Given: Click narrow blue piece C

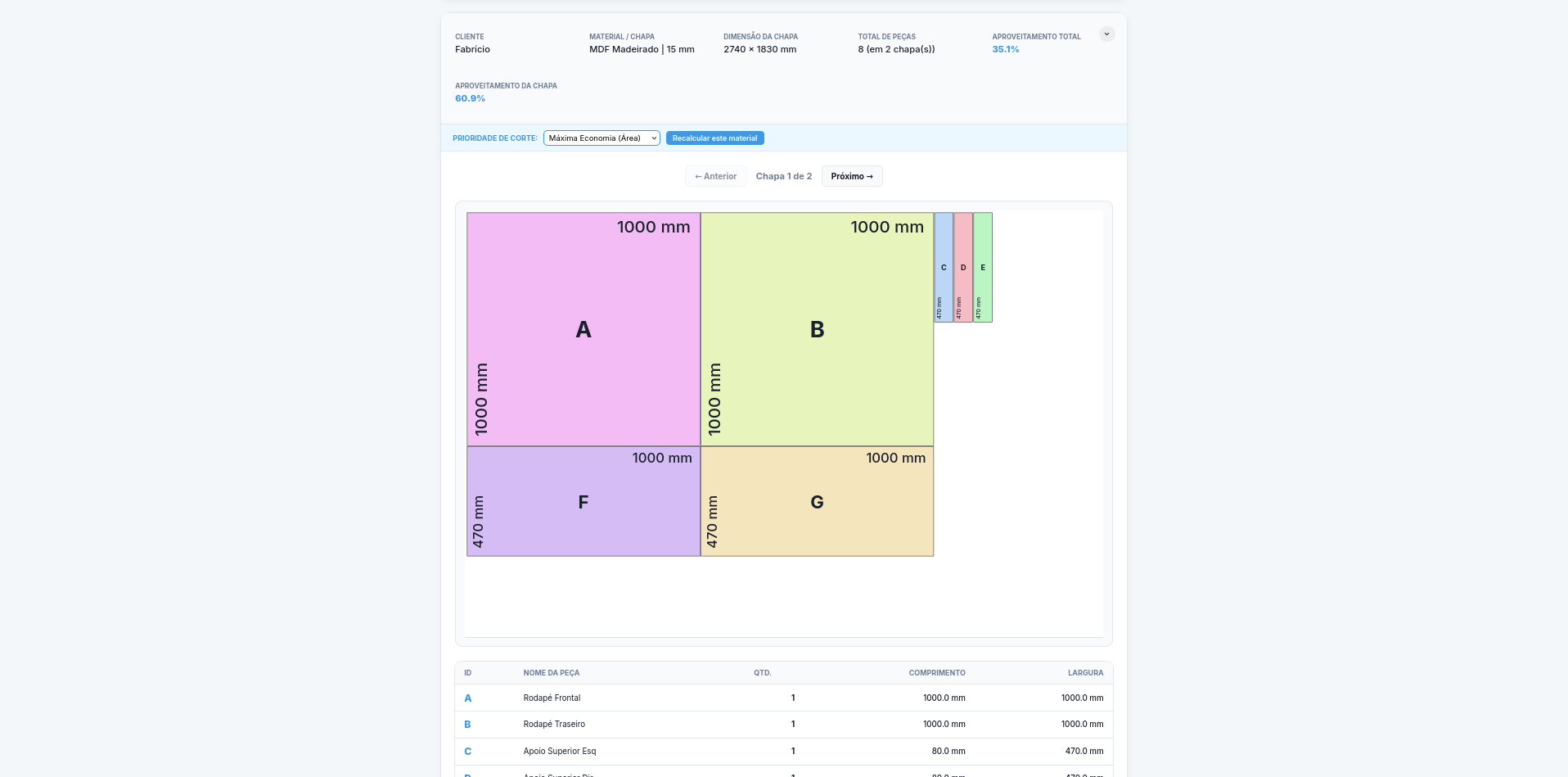Looking at the screenshot, I should coord(944,268).
